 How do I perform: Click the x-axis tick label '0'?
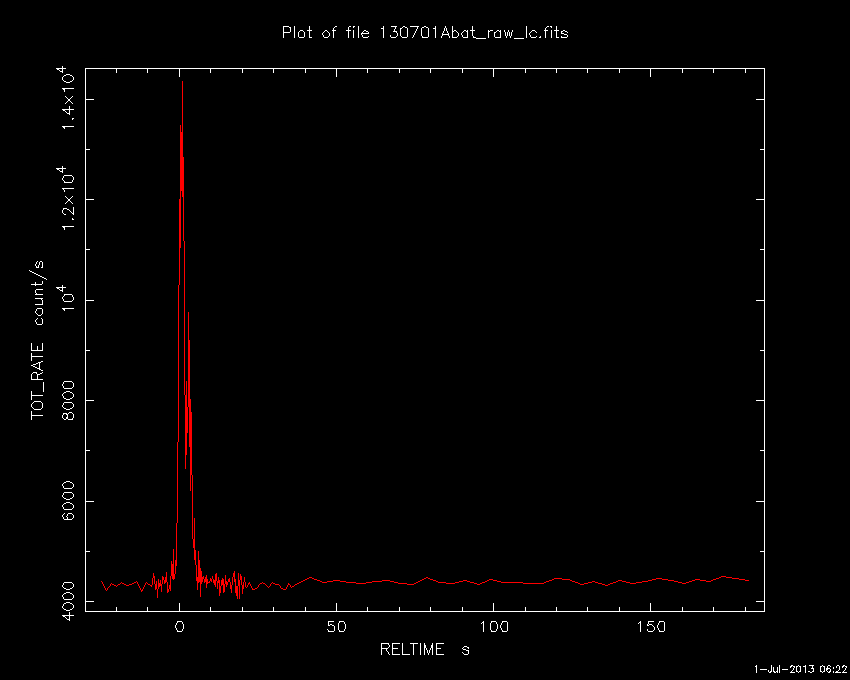(179, 627)
